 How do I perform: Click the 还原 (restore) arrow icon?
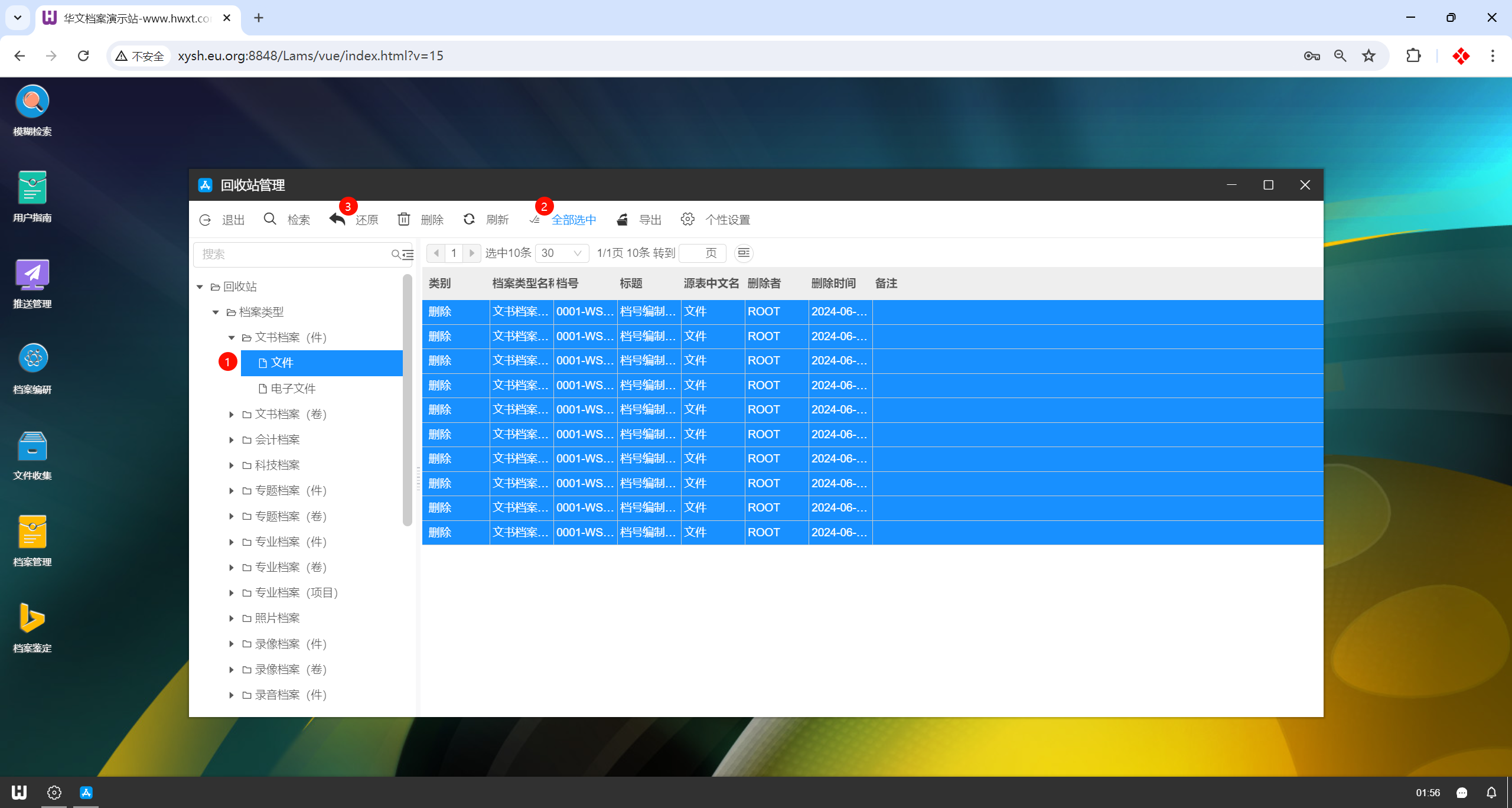[x=337, y=220]
